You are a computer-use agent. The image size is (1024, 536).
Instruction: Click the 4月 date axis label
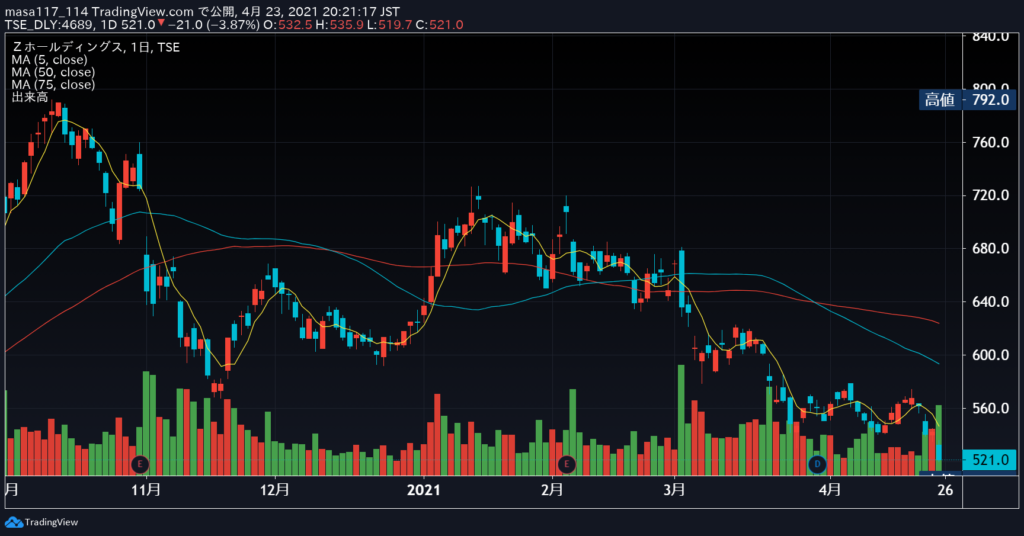point(829,490)
